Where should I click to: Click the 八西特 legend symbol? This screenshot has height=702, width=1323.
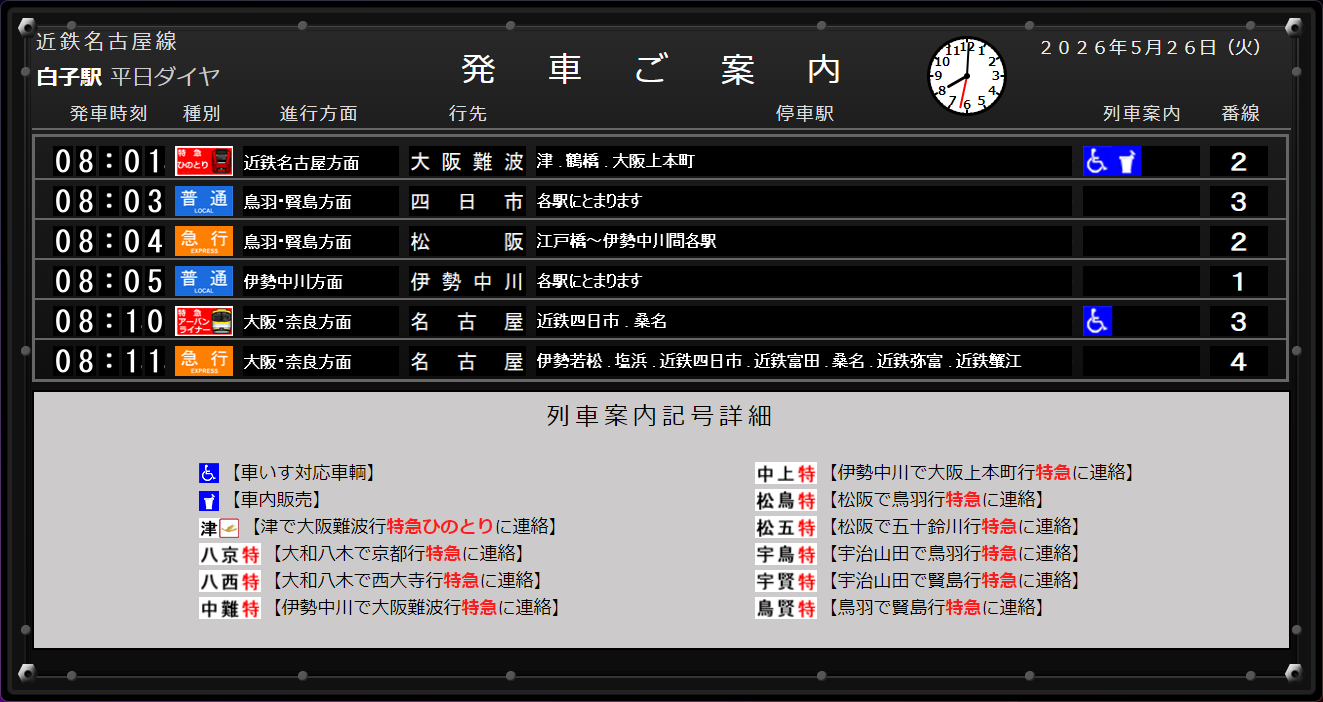230,581
